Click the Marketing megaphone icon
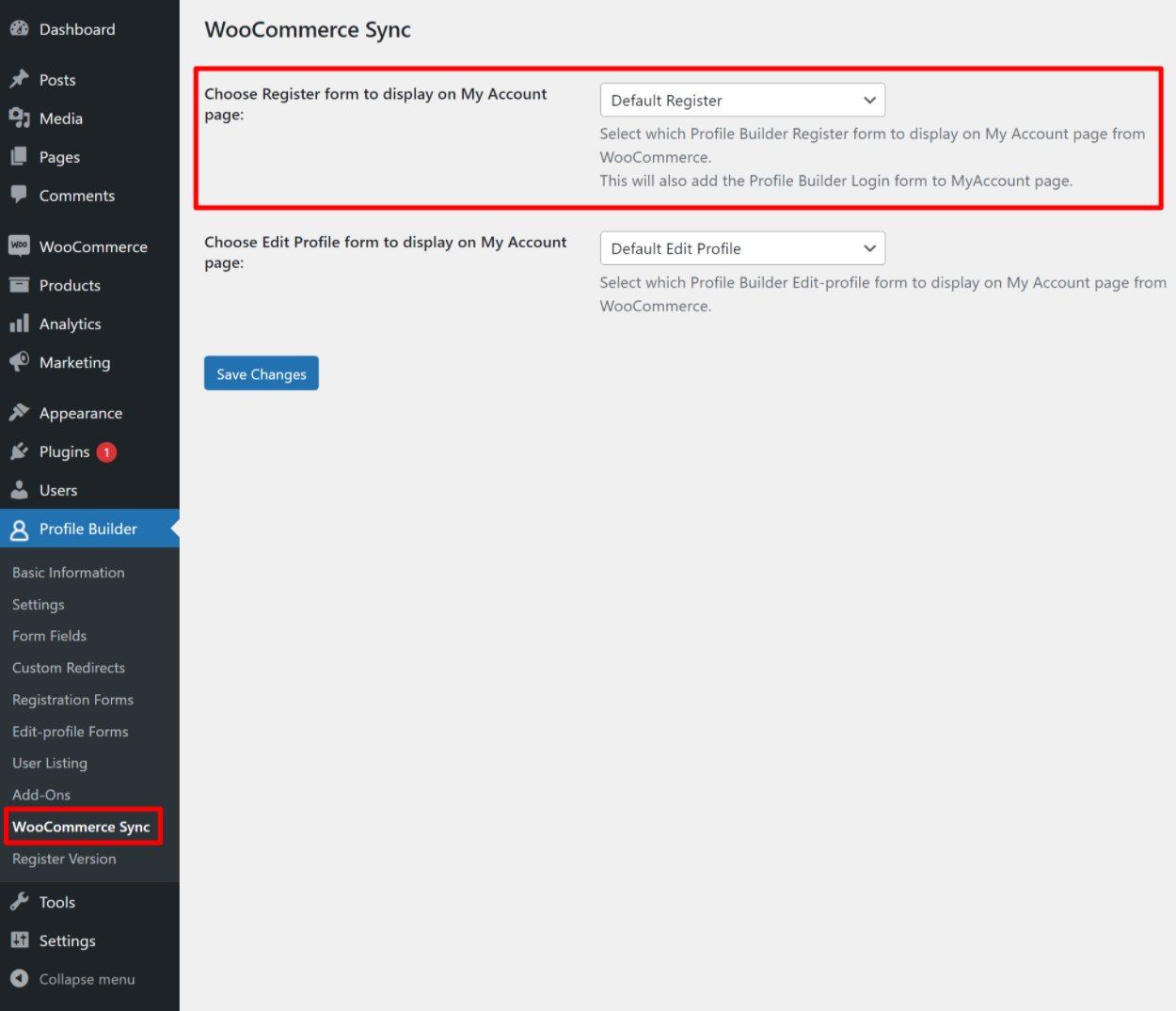 (x=19, y=362)
